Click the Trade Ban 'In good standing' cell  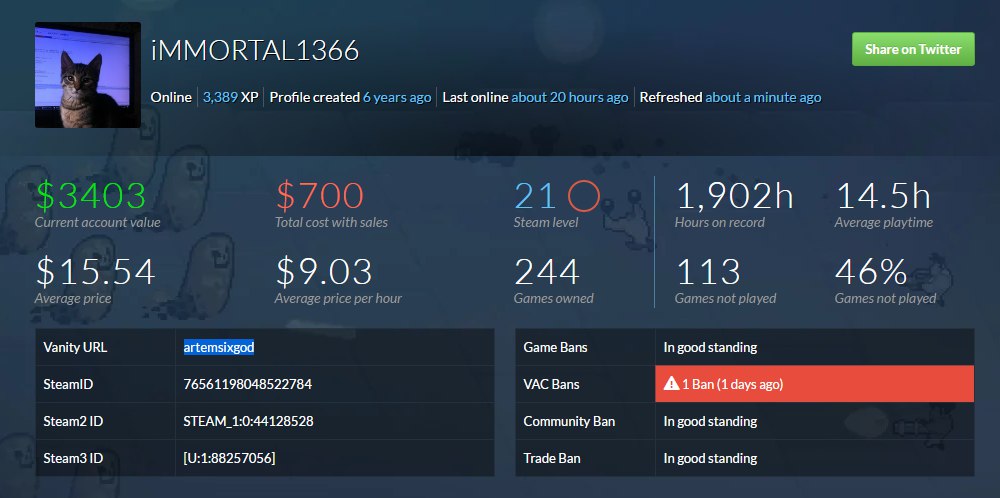tap(814, 458)
